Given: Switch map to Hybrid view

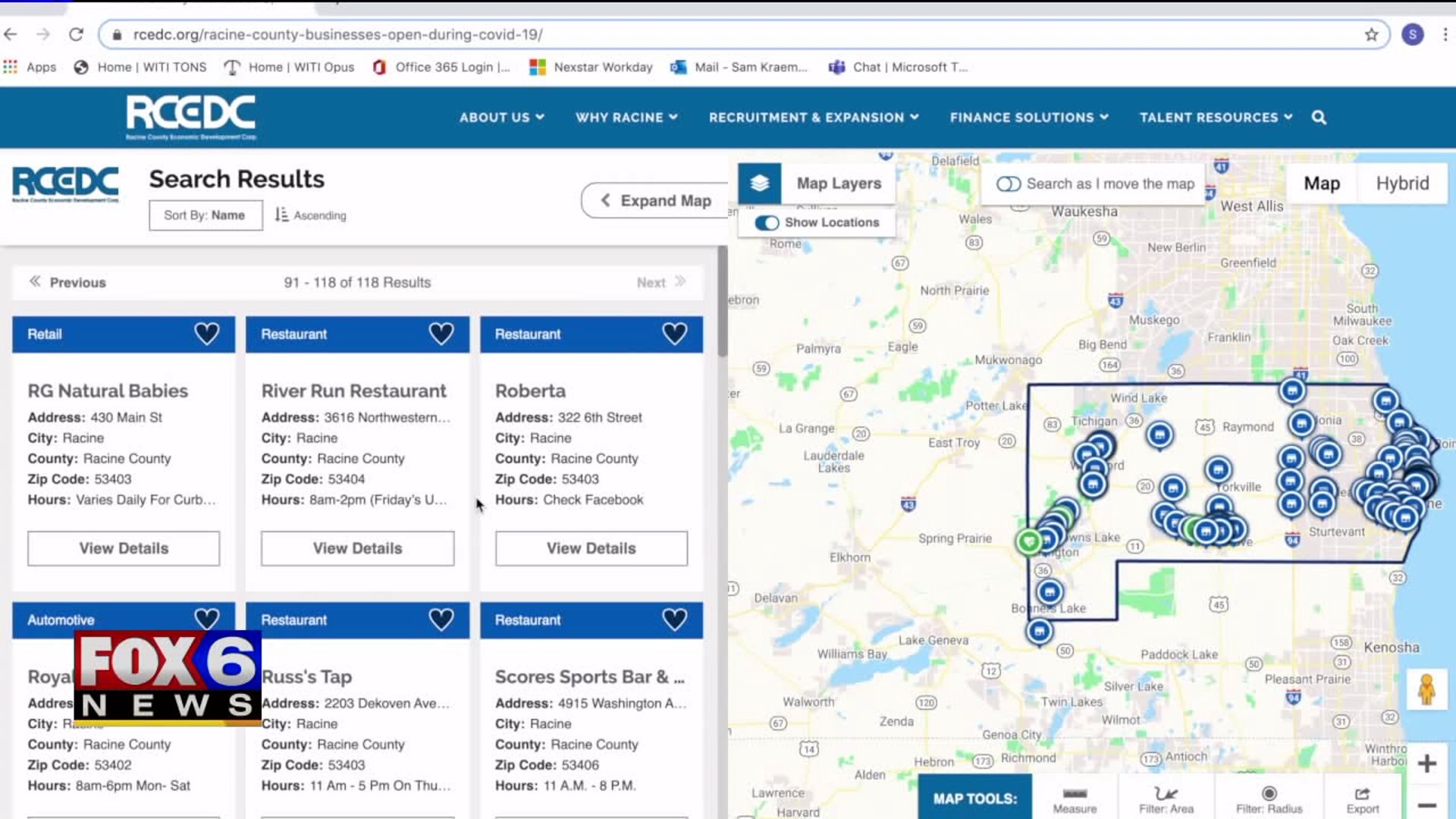Looking at the screenshot, I should (1402, 184).
